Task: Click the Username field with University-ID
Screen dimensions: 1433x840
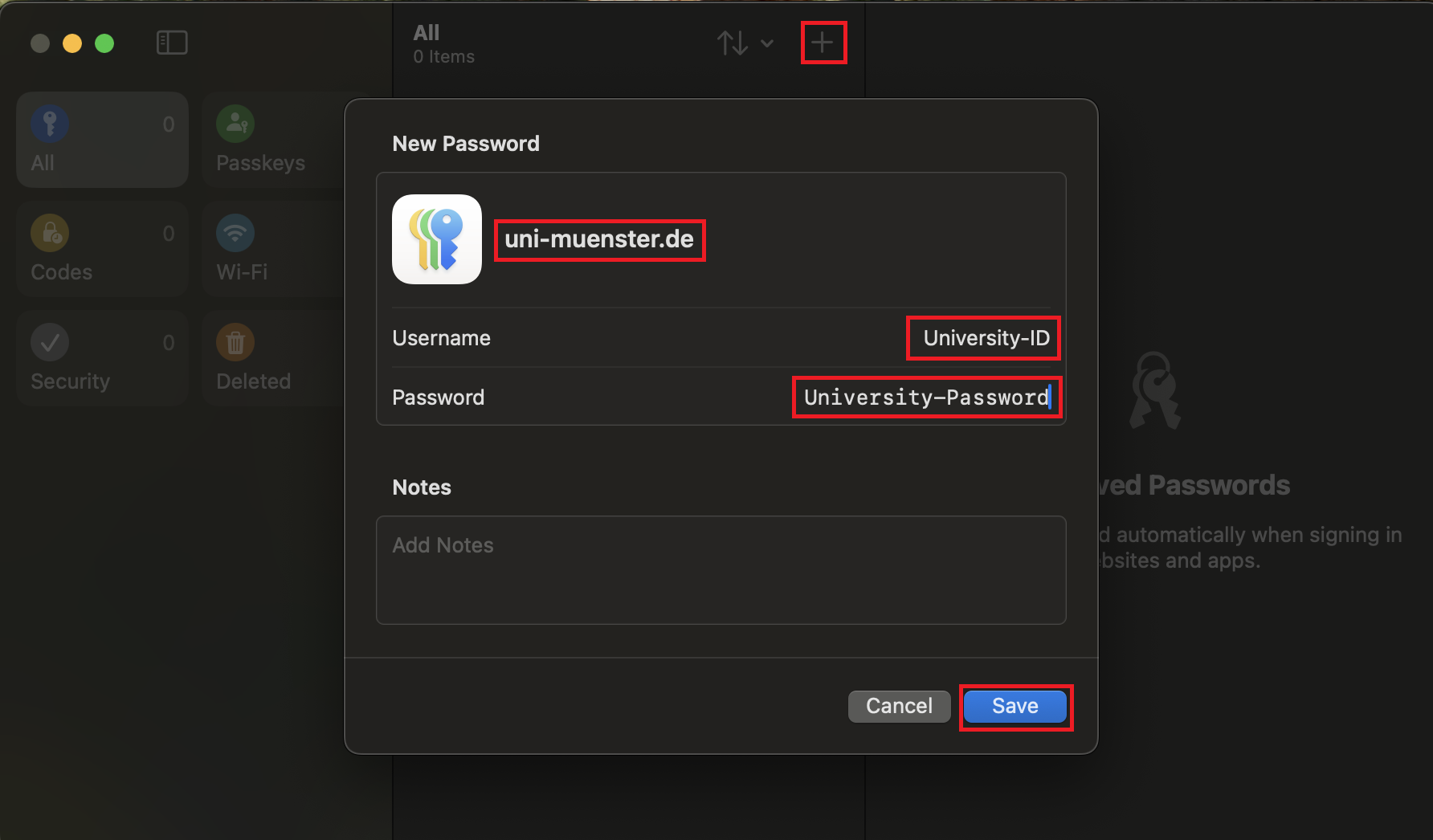Action: point(985,338)
